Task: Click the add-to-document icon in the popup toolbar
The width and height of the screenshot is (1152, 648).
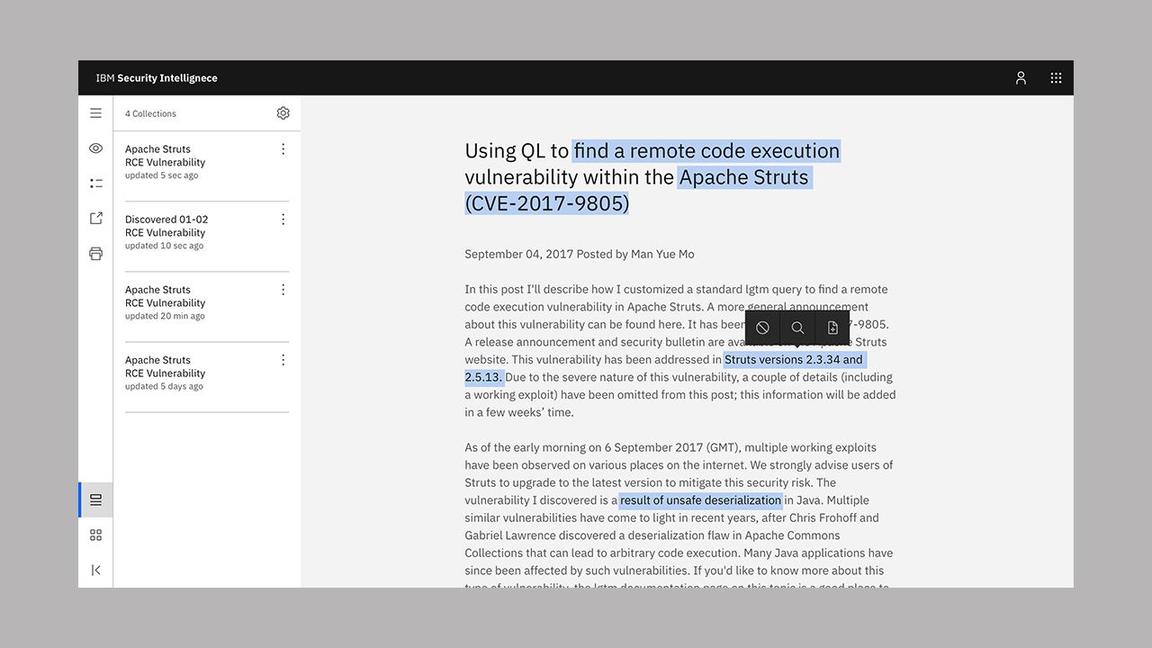Action: point(832,328)
